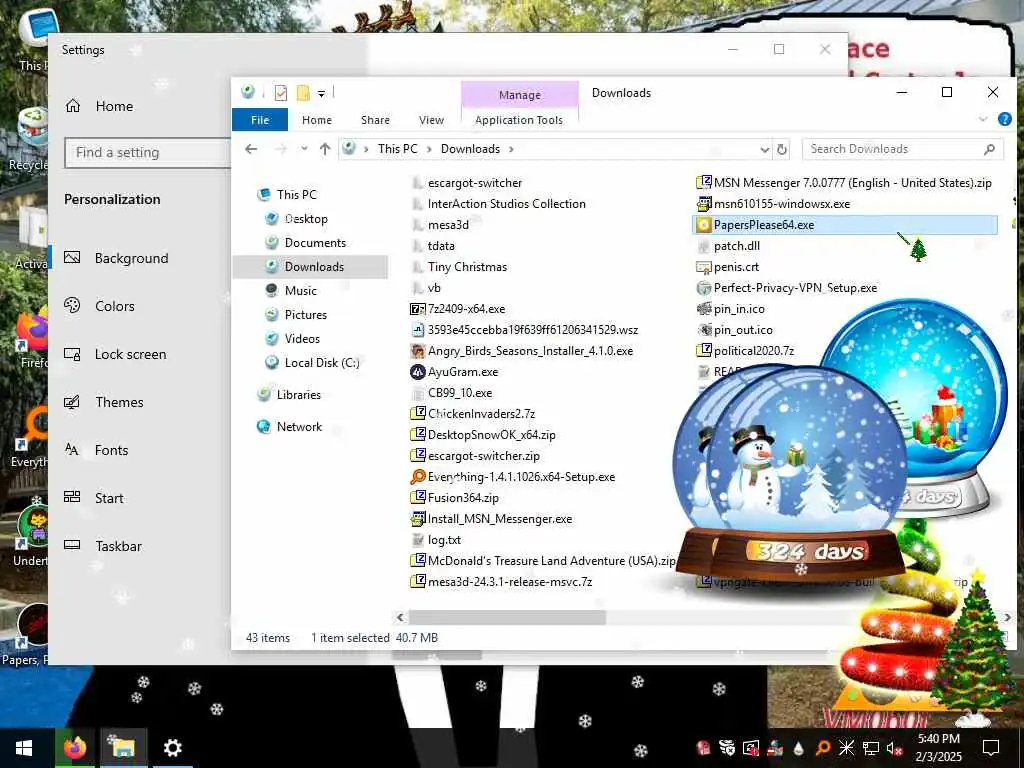Select Desktop in navigation pane

point(306,219)
